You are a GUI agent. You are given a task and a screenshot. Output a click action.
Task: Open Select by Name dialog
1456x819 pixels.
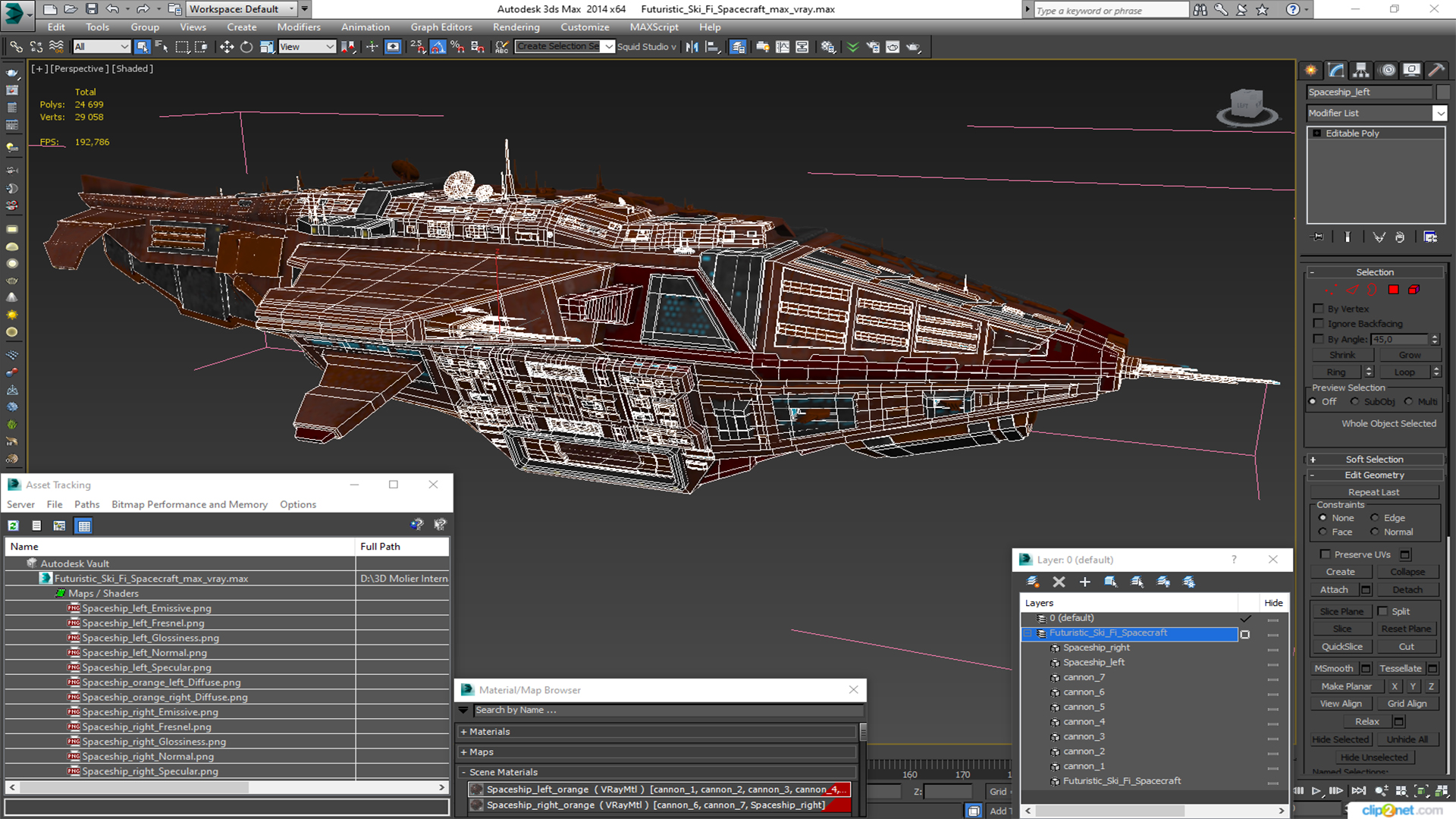point(162,47)
